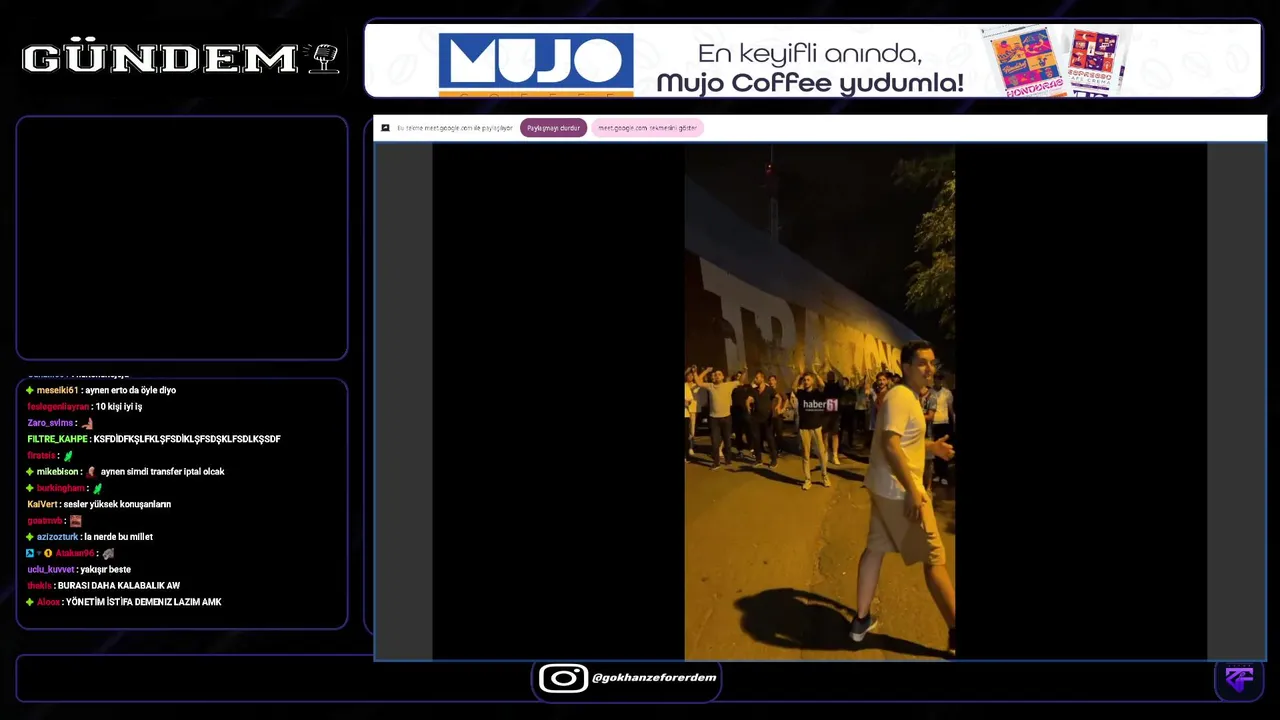
Task: Click the emote next to Zaro_svims
Action: point(87,423)
